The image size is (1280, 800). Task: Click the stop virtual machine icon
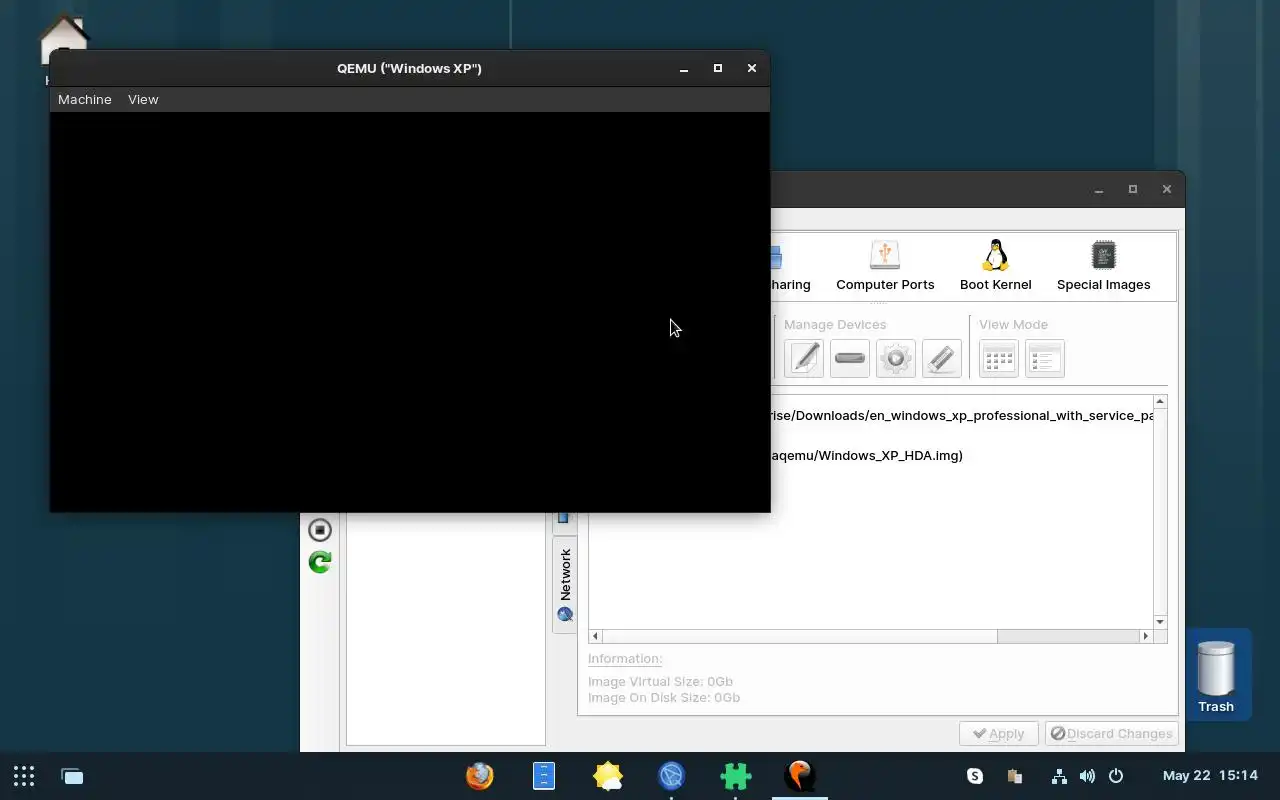click(320, 530)
